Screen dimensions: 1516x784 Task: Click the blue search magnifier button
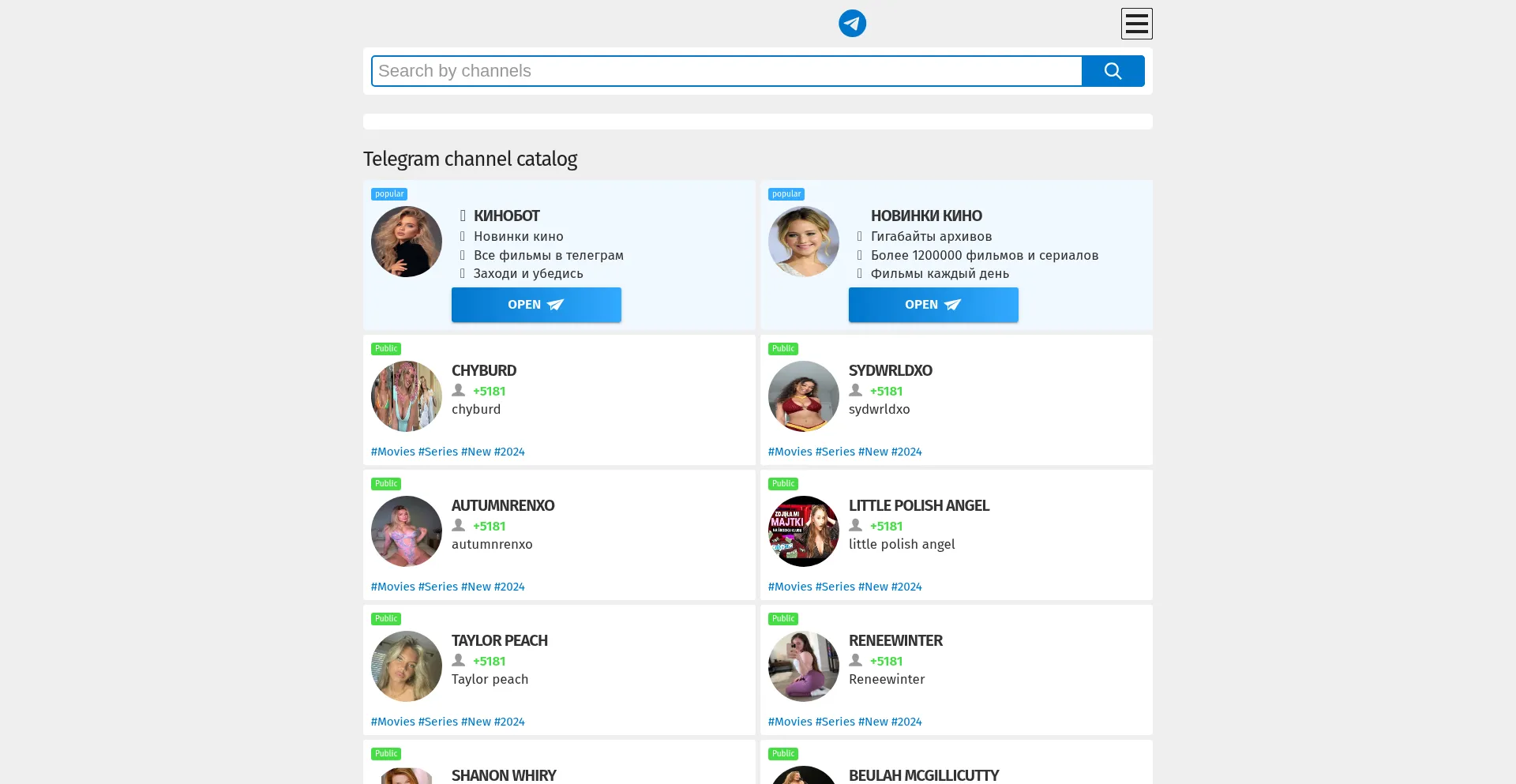point(1113,71)
